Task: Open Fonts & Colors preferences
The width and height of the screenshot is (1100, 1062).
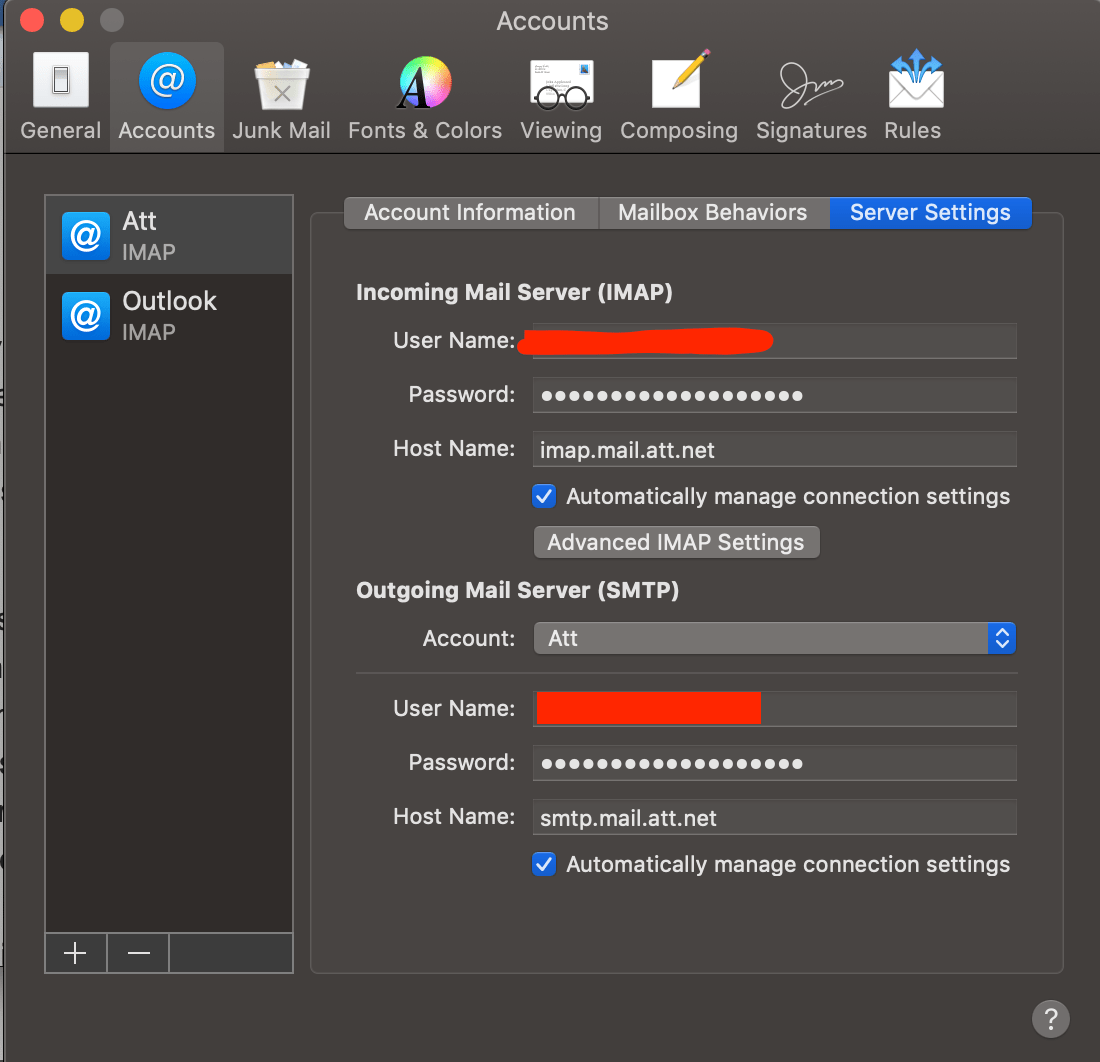Action: [425, 97]
